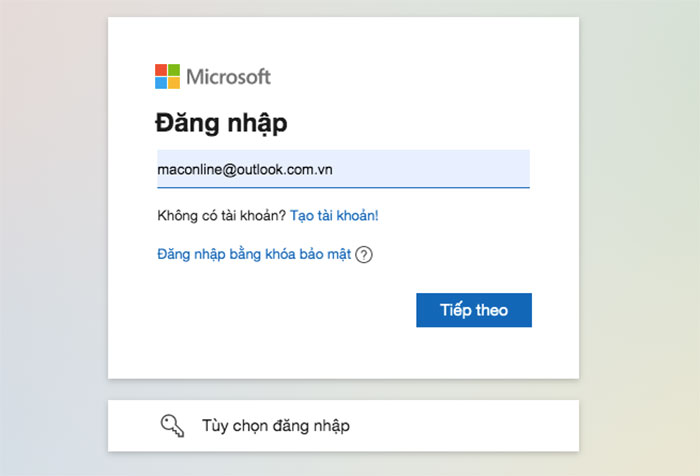700x476 pixels.
Task: Click the Đăng nhập heading
Action: pos(221,123)
